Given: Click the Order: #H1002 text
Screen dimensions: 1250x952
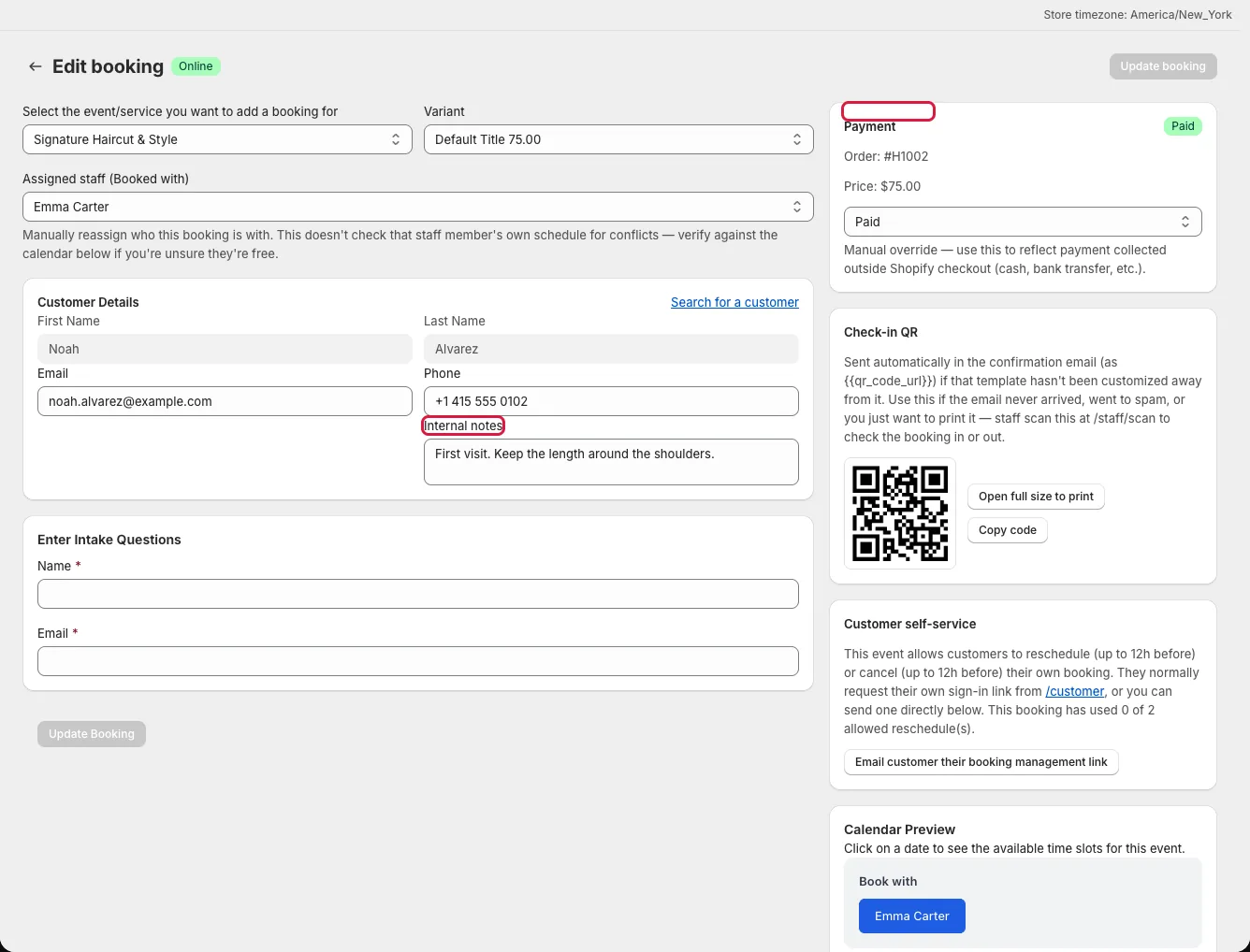Looking at the screenshot, I should tap(886, 156).
